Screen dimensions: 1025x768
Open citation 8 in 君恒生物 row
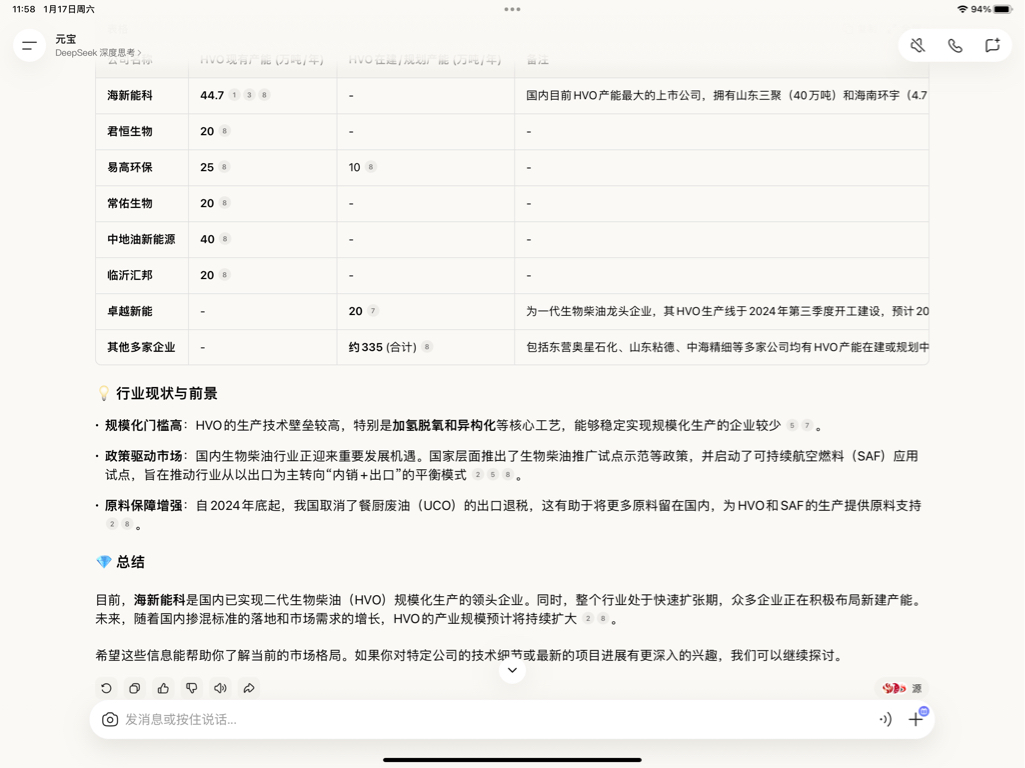(224, 131)
